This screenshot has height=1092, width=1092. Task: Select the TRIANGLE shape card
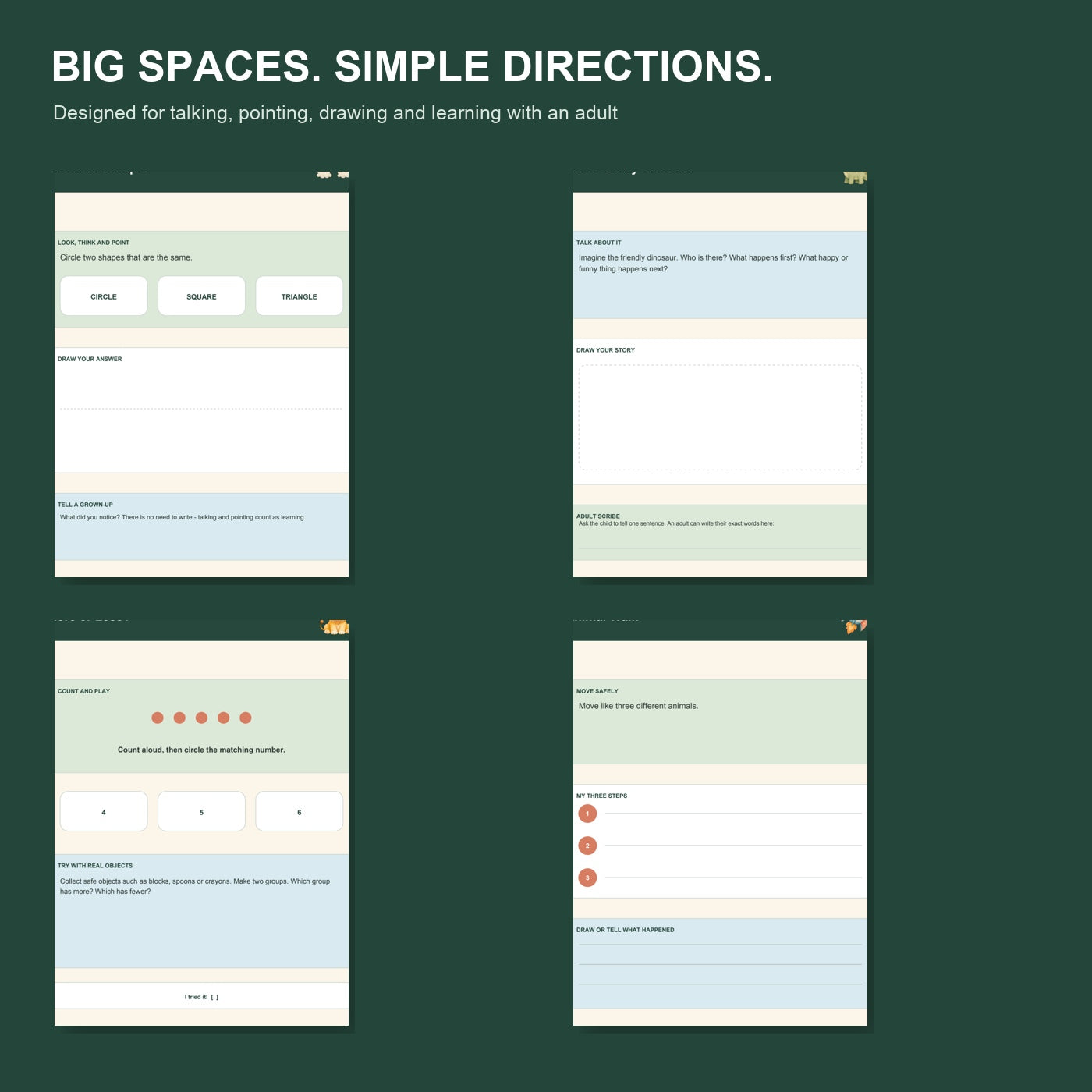[x=300, y=296]
